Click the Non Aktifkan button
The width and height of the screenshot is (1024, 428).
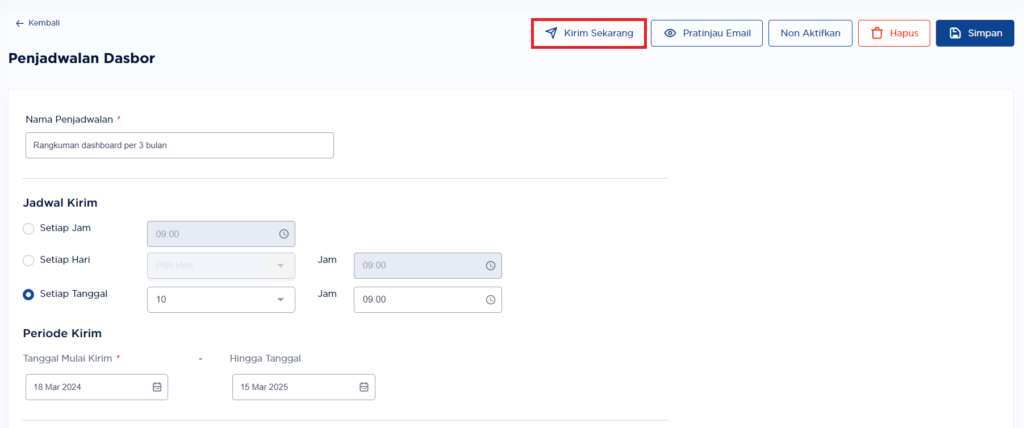(x=810, y=33)
